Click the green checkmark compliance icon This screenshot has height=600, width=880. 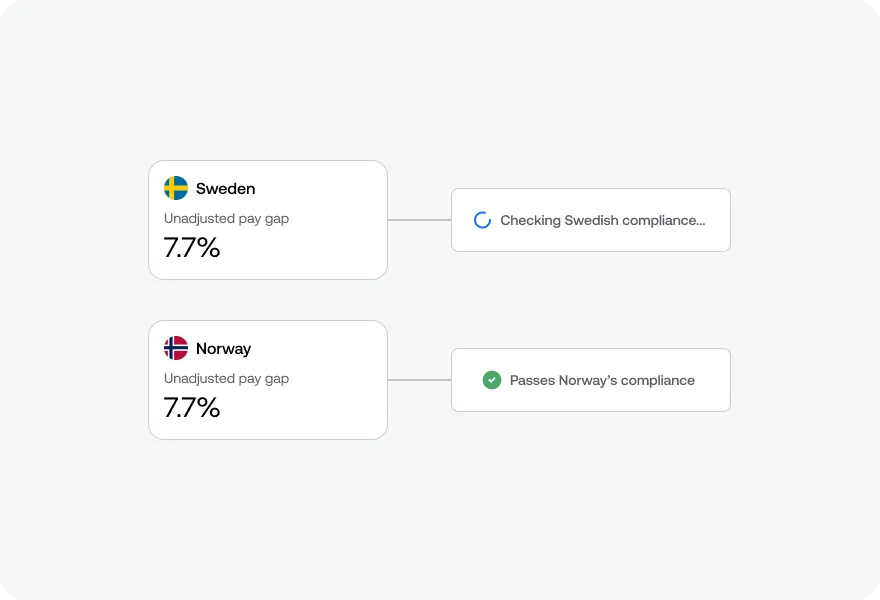pos(492,380)
